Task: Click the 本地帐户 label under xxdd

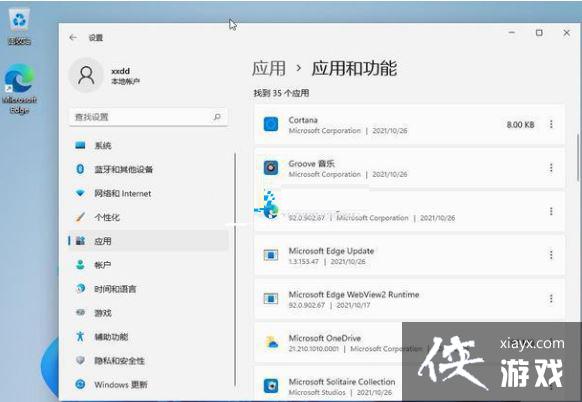Action: click(125, 81)
